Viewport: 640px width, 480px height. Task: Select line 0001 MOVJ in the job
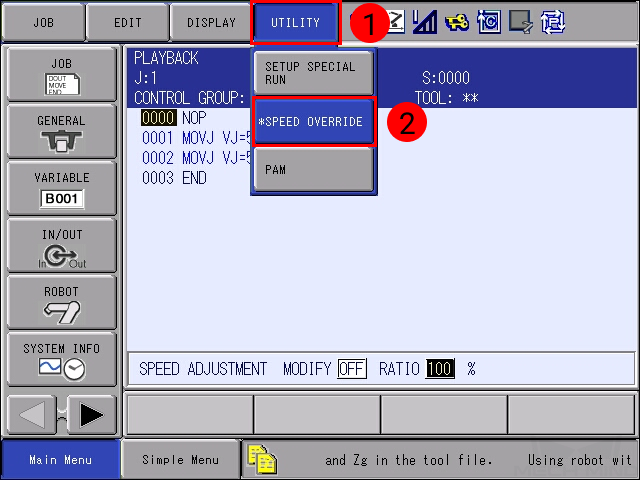[196, 138]
